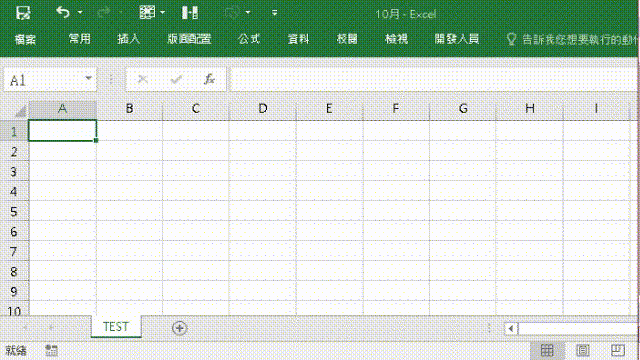Click the Save icon in quick access toolbar
640x360 pixels.
coord(23,13)
